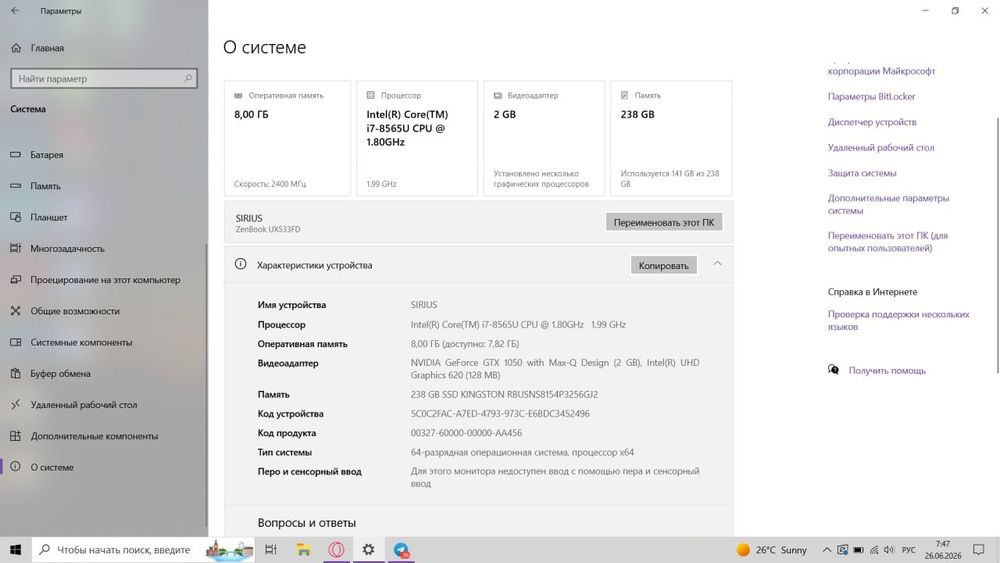This screenshot has height=563, width=1000.
Task: Click the Получить помощь link text
Action: pos(886,370)
